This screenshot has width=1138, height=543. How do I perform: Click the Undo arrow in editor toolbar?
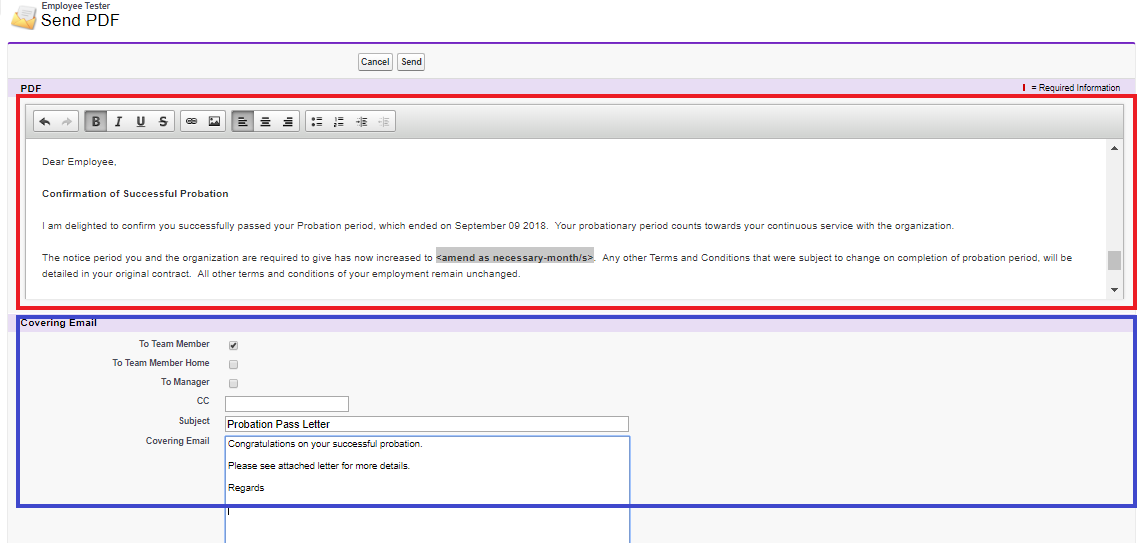[x=45, y=122]
